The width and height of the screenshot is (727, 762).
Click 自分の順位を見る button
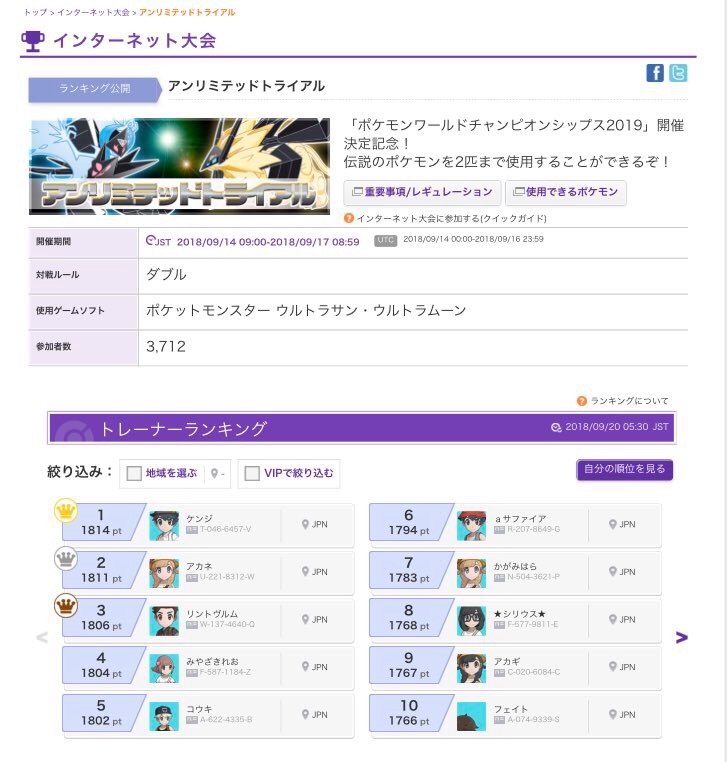[624, 469]
